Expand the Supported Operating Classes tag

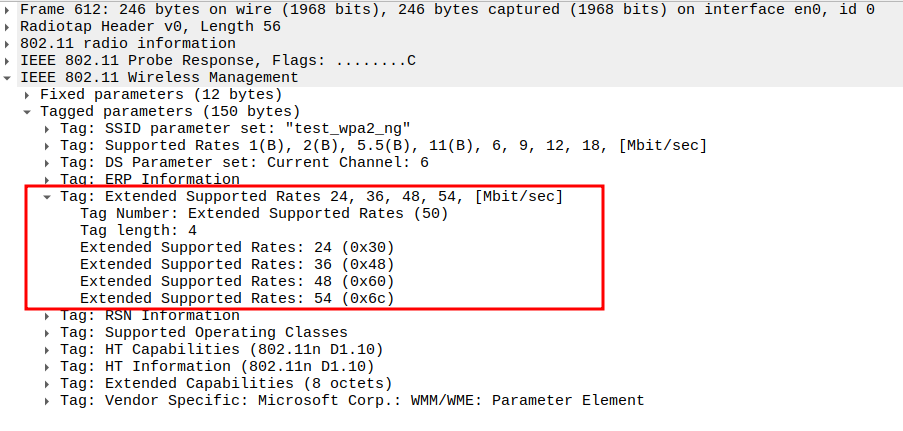48,332
